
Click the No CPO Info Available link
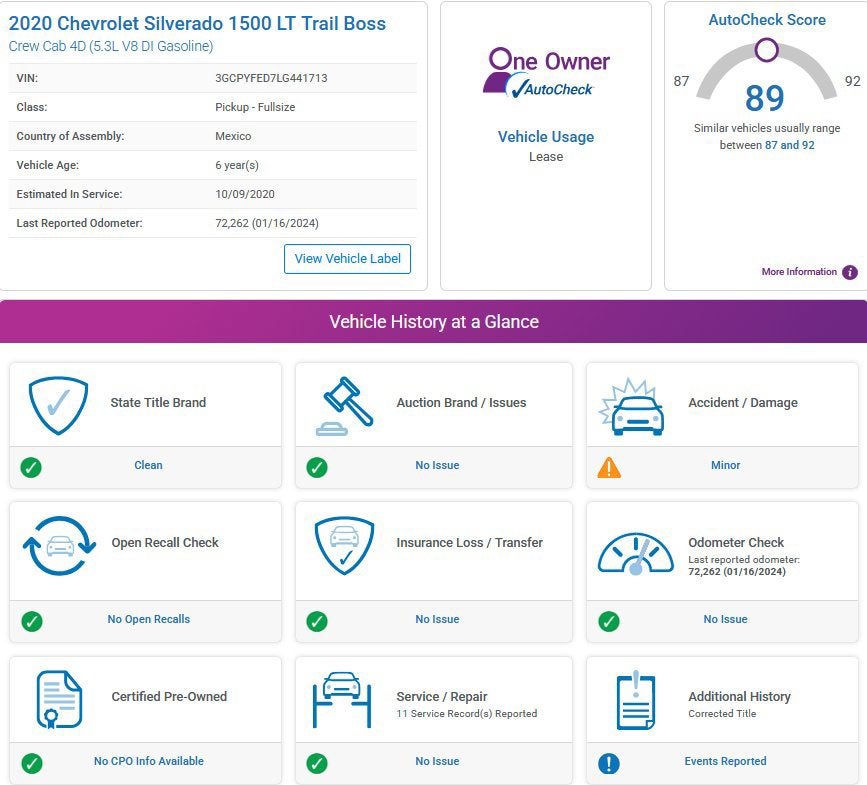coord(149,761)
